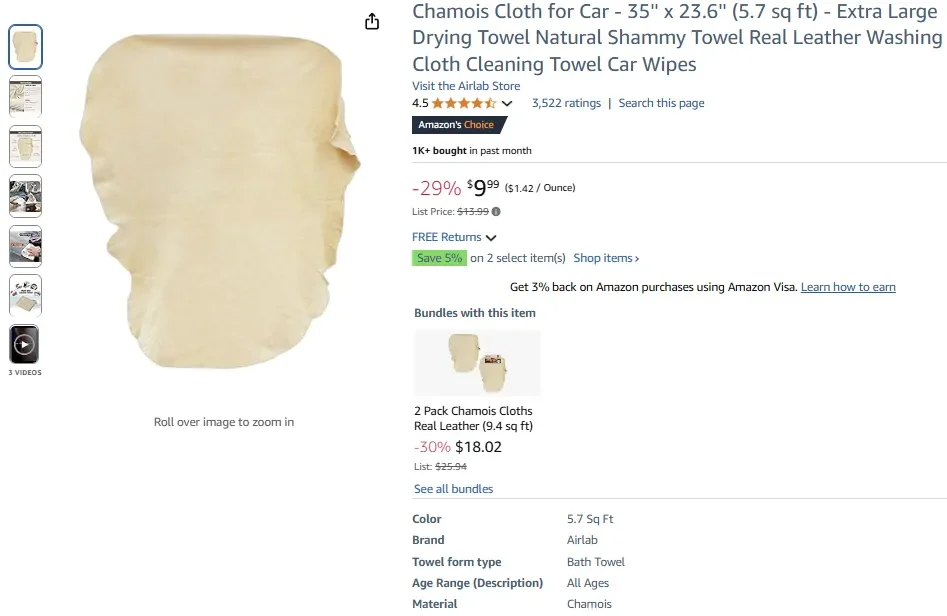
Task: Click the bundle product thumbnail image
Action: pos(477,363)
